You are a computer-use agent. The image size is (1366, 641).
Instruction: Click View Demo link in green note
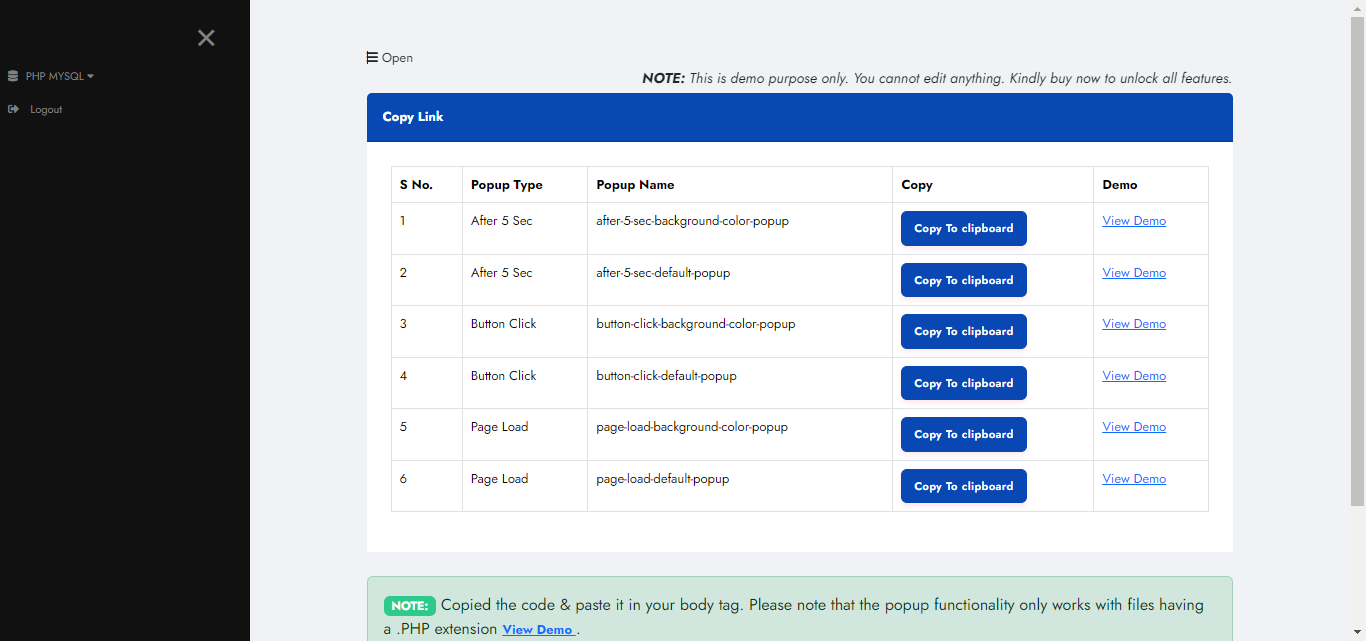[538, 630]
